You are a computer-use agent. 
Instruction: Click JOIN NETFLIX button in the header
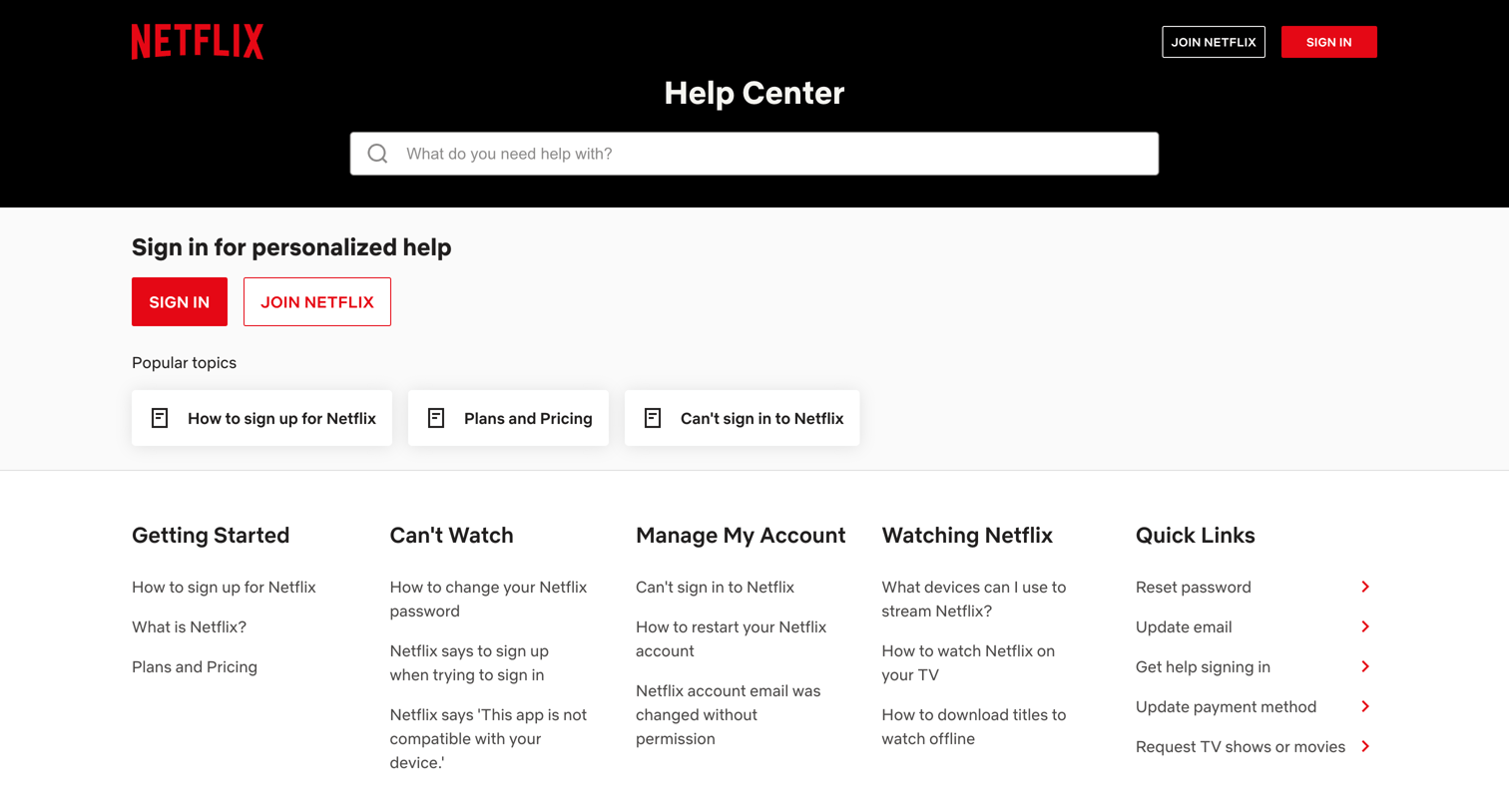point(1214,42)
